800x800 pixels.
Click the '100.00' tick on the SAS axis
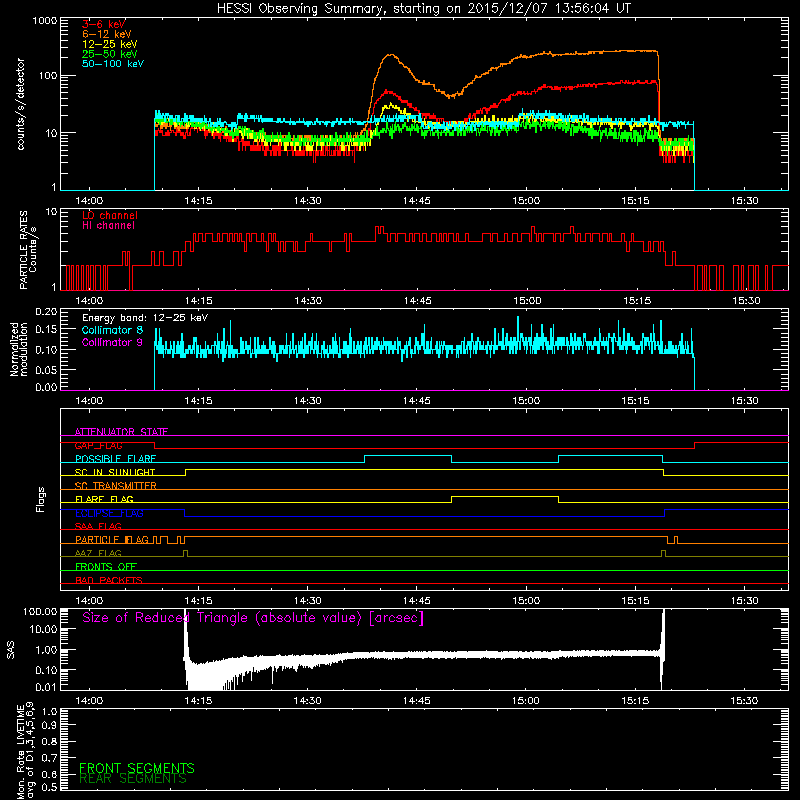[40, 611]
